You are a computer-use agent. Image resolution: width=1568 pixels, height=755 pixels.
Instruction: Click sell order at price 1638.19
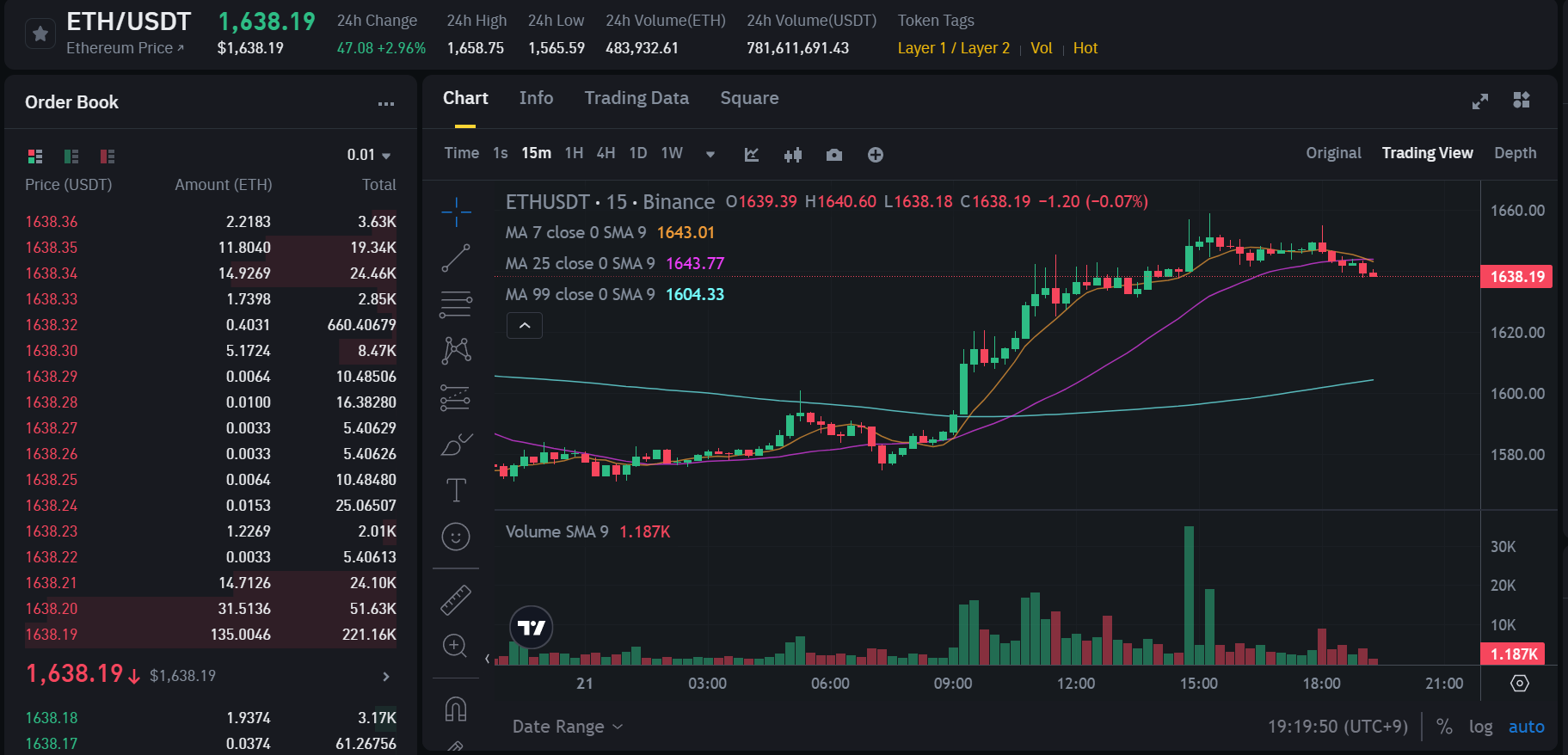point(211,635)
